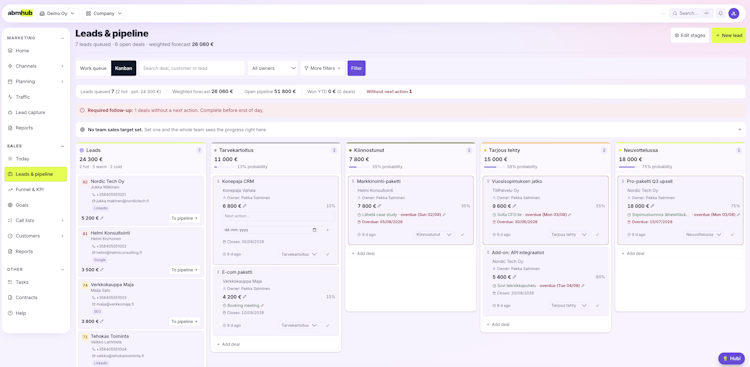Viewport: 750px width, 367px height.
Task: Click the abmhub logo
Action: pyautogui.click(x=20, y=13)
